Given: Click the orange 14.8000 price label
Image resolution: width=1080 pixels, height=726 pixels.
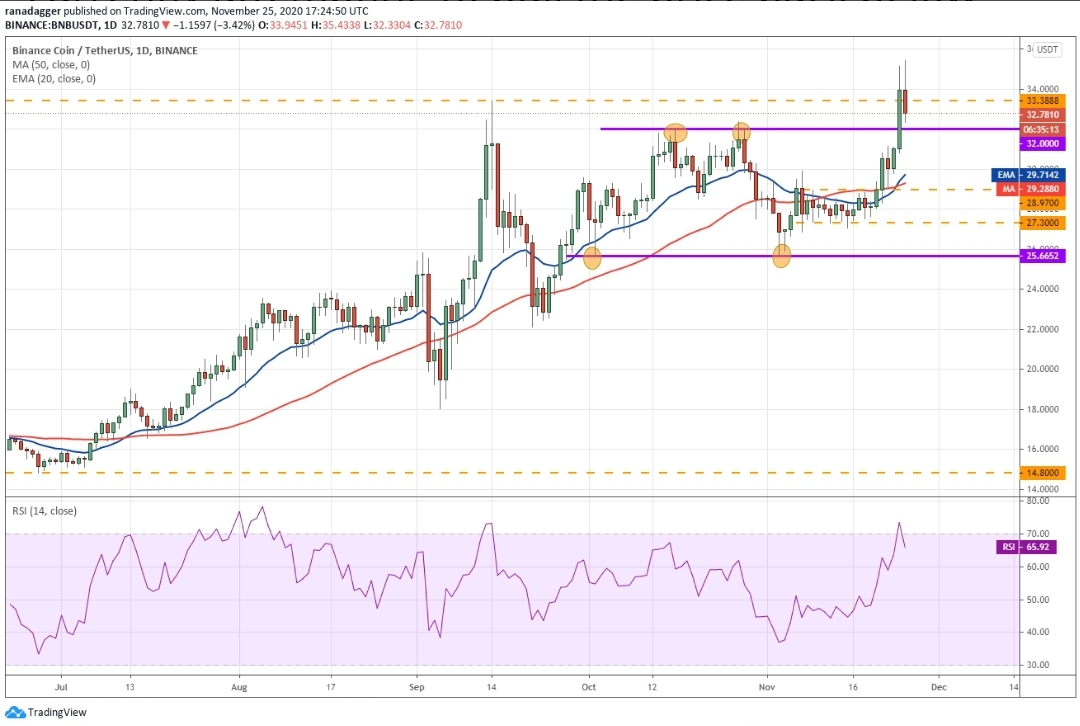Looking at the screenshot, I should (1043, 473).
